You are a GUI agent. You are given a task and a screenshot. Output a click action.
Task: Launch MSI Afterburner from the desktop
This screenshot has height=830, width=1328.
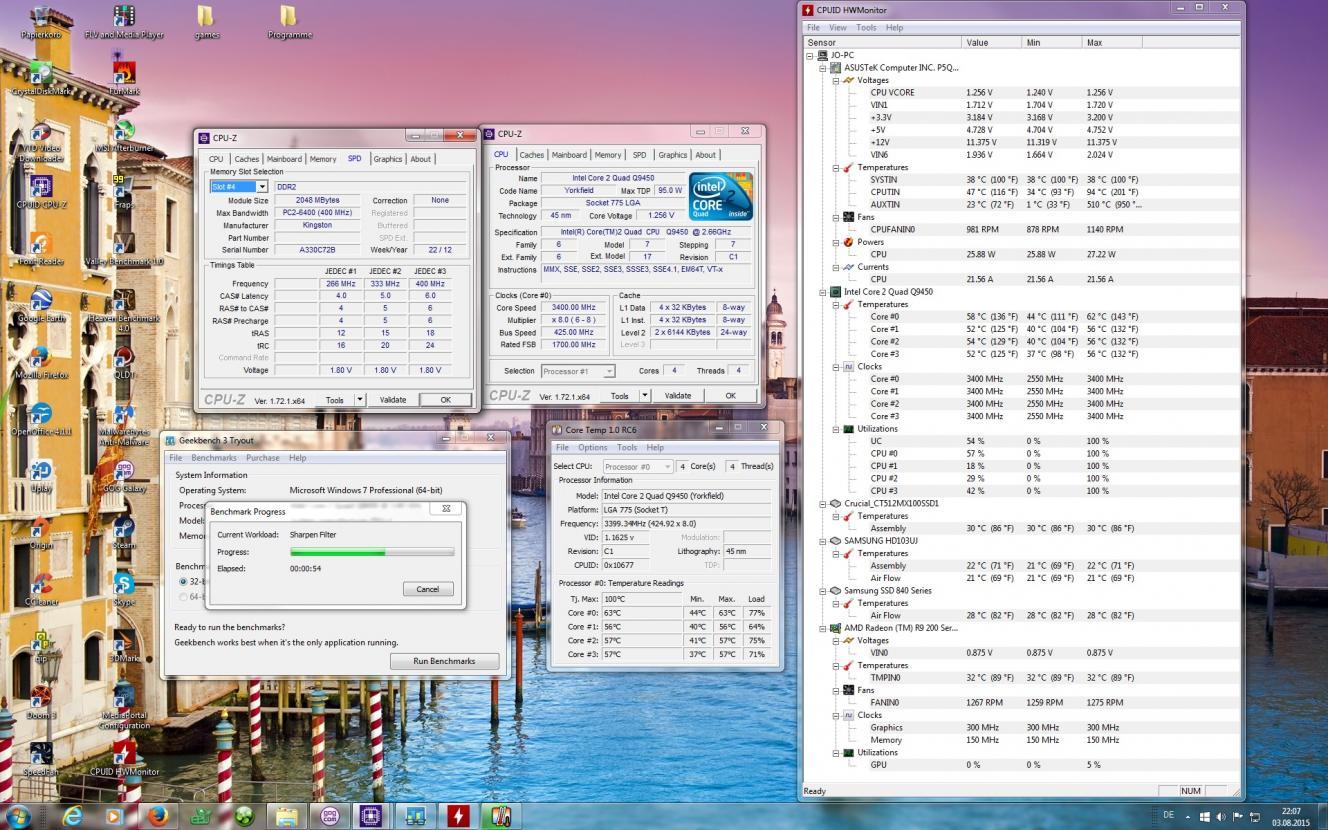click(x=124, y=132)
